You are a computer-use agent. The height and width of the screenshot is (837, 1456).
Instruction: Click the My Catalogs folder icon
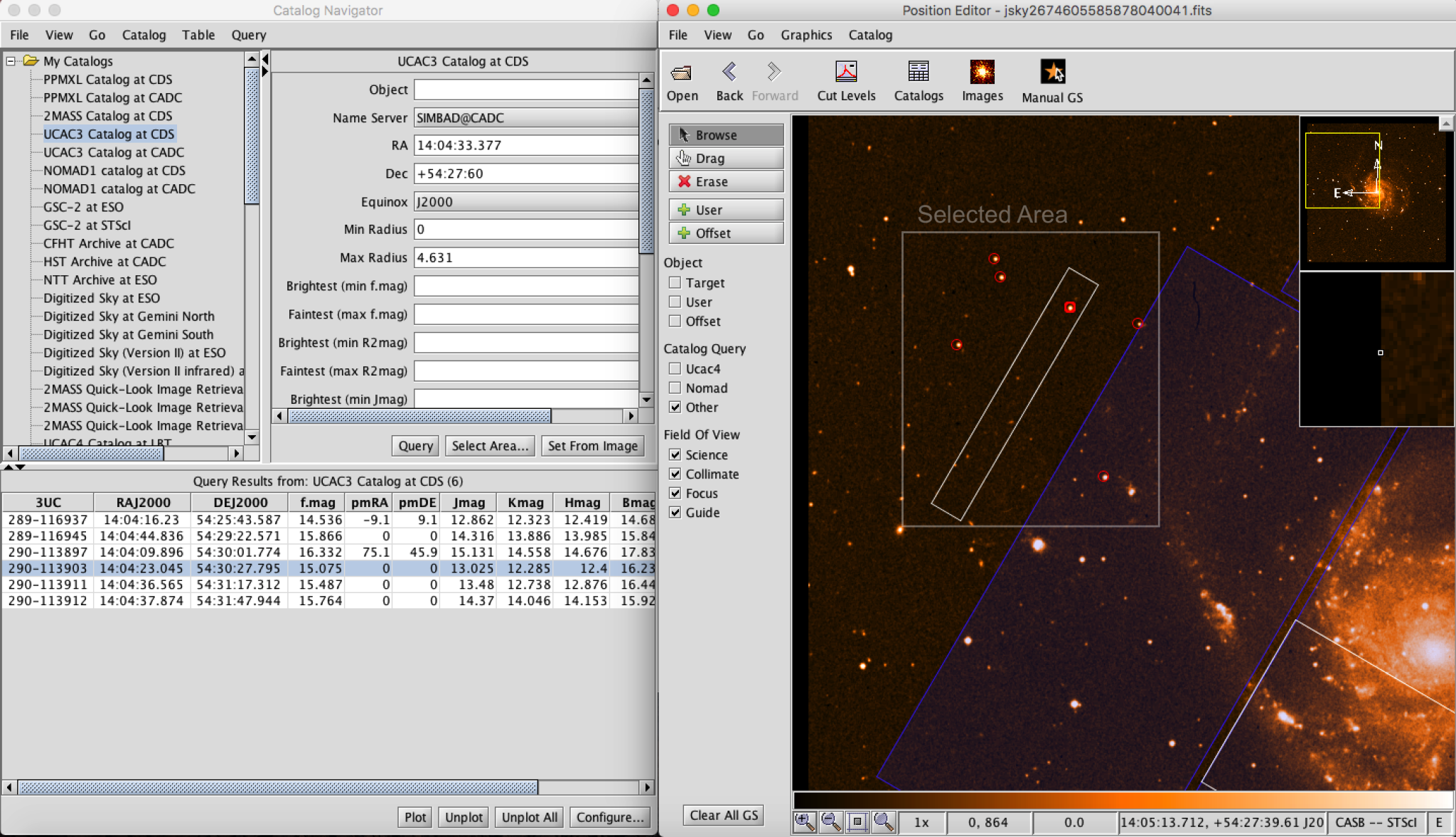coord(31,60)
